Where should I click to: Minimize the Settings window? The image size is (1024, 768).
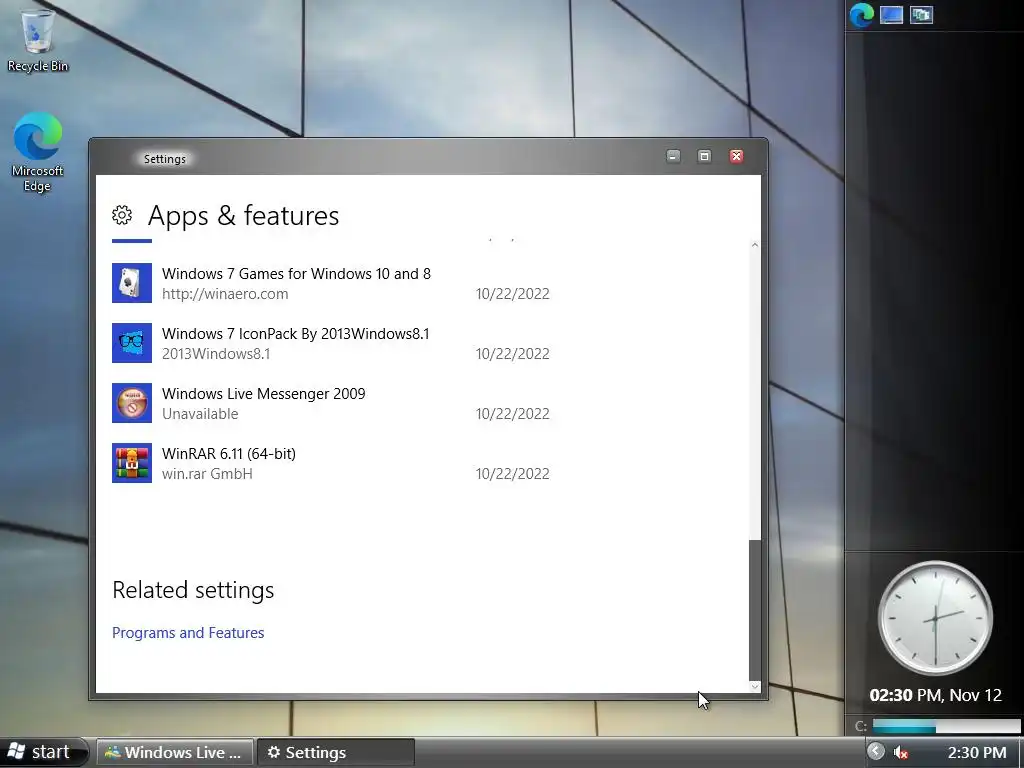pos(673,156)
